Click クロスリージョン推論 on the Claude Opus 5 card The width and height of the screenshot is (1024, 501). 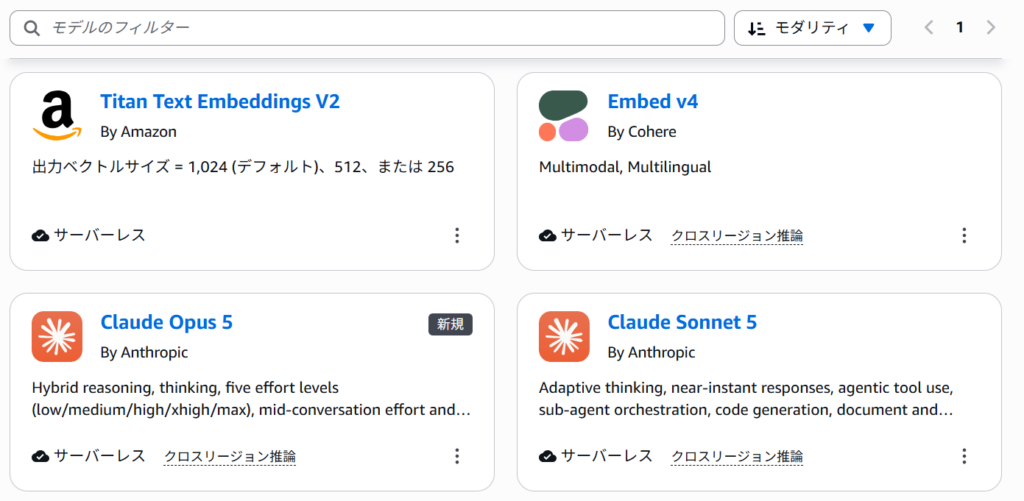[230, 456]
